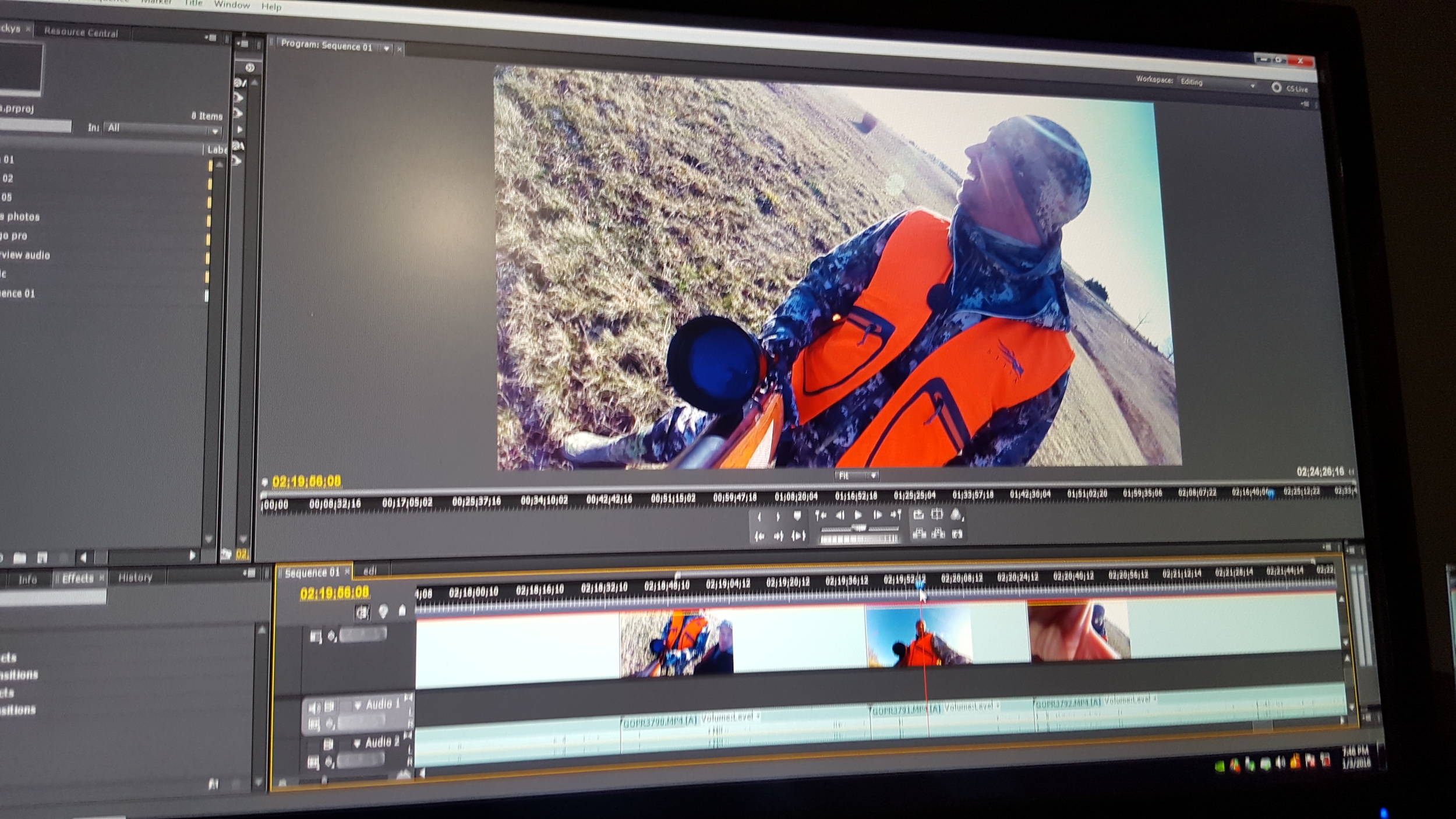1456x819 pixels.
Task: Switch to the Resource Central tab
Action: pyautogui.click(x=81, y=33)
